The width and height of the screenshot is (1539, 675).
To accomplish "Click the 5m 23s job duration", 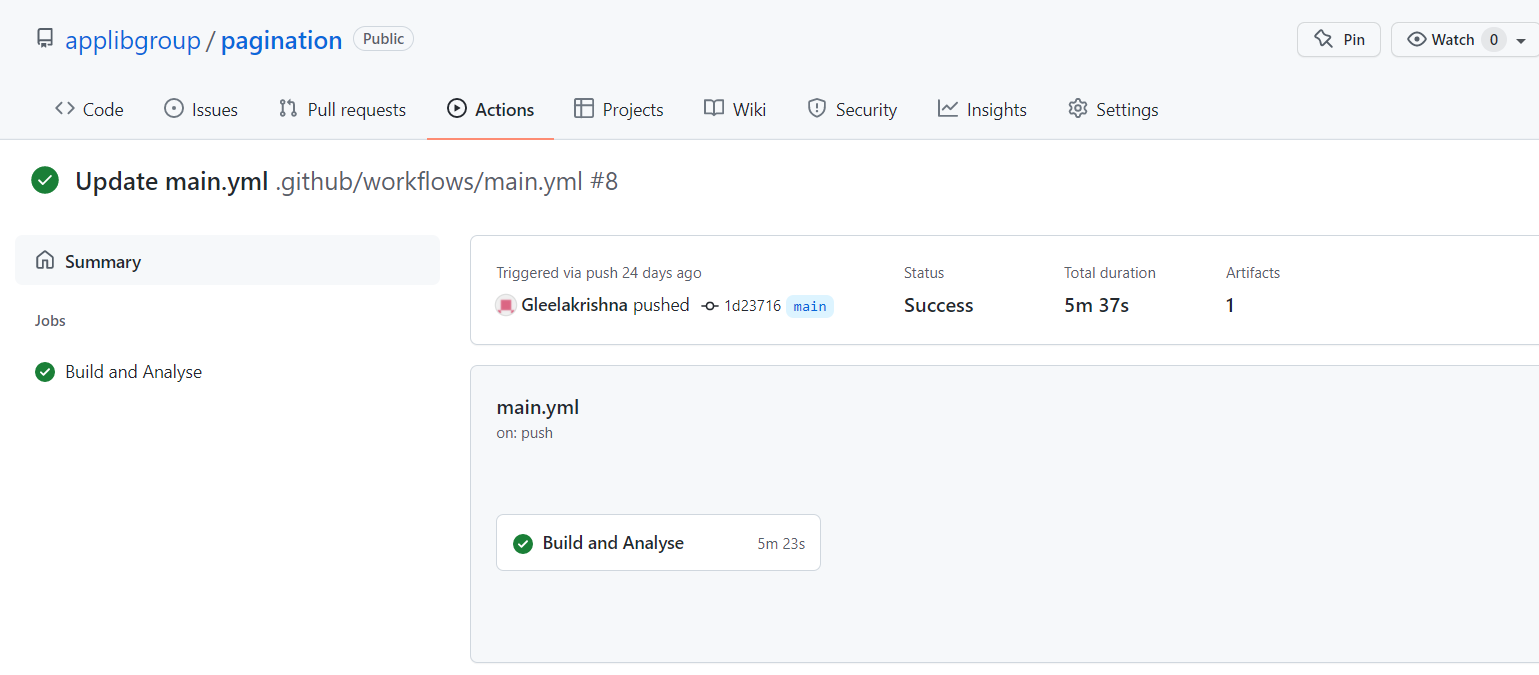I will pos(781,544).
